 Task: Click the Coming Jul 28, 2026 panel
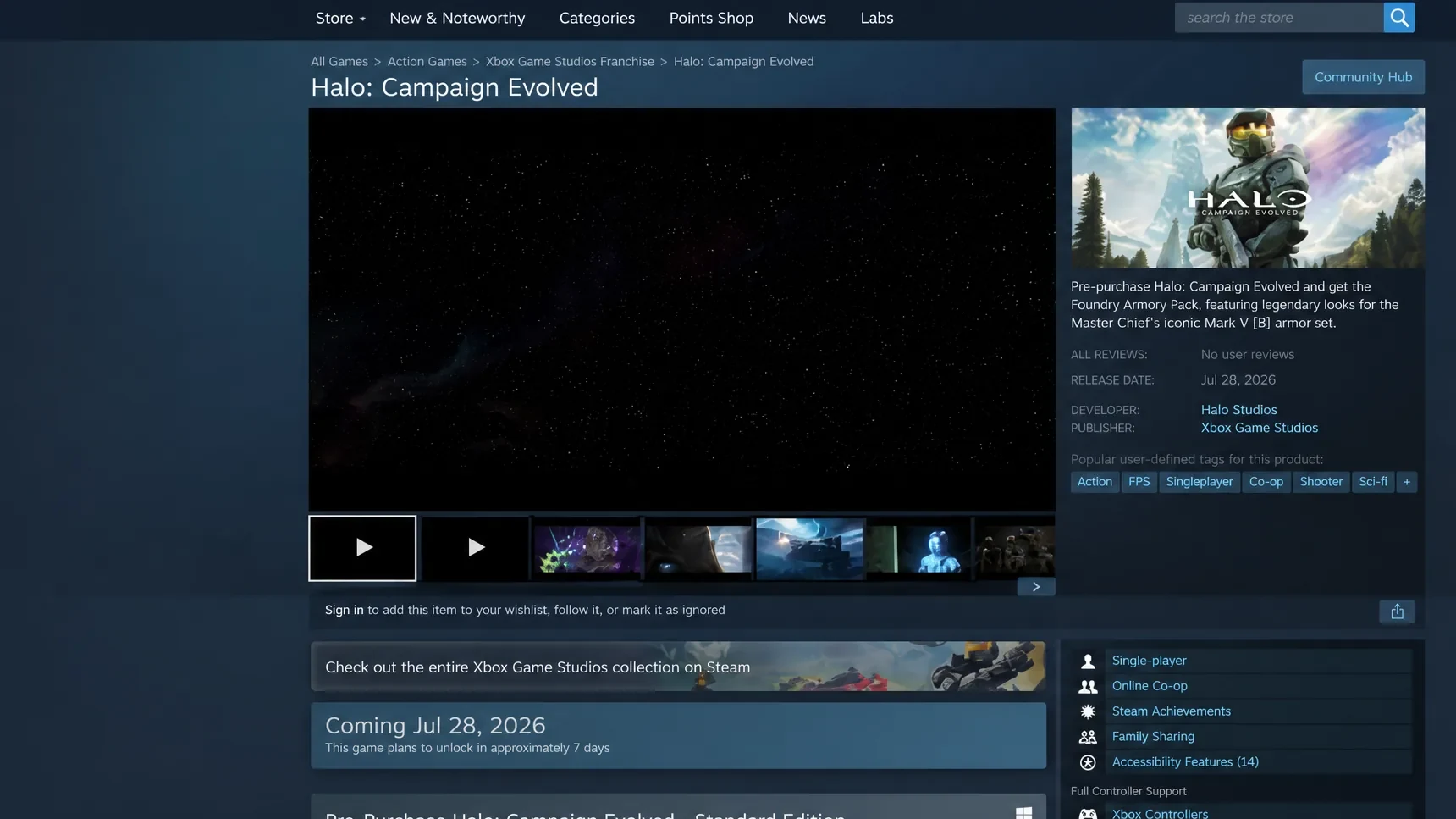[678, 735]
